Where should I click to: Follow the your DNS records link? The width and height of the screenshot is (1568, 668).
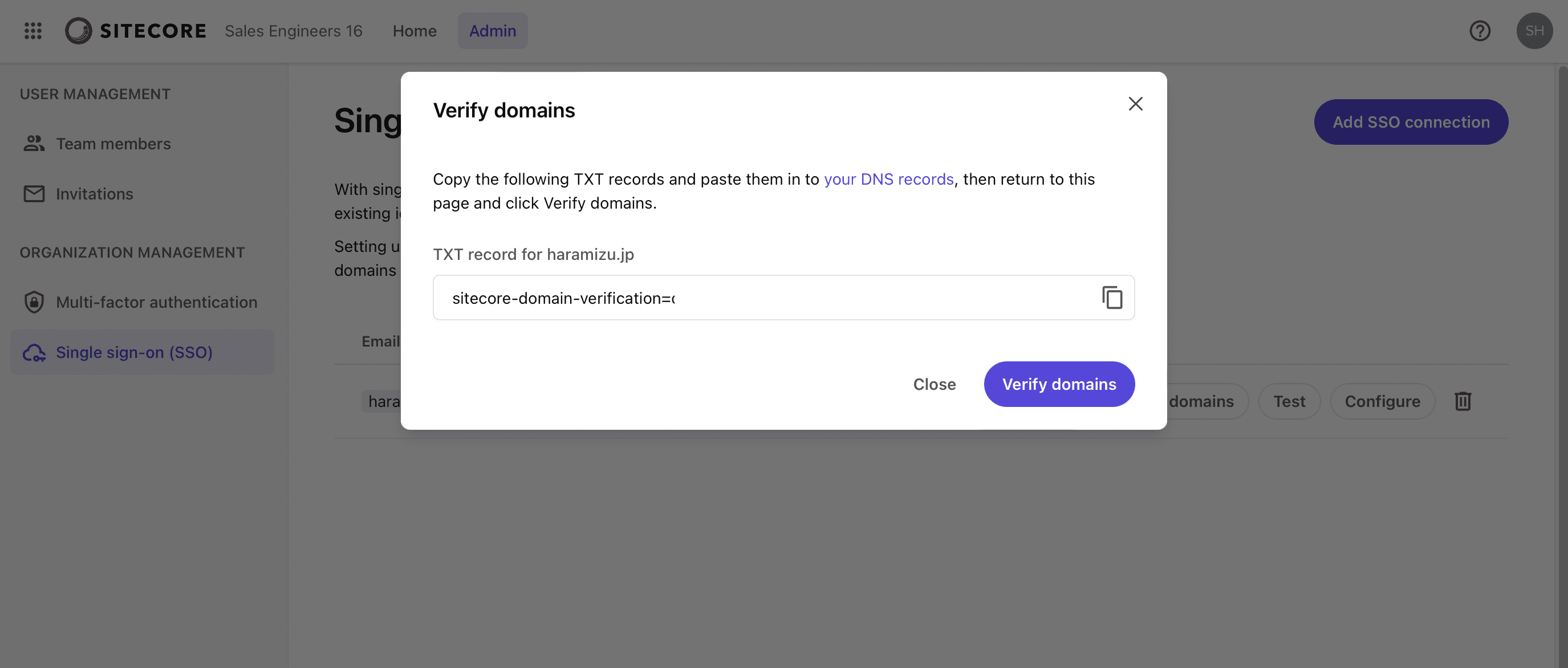888,180
